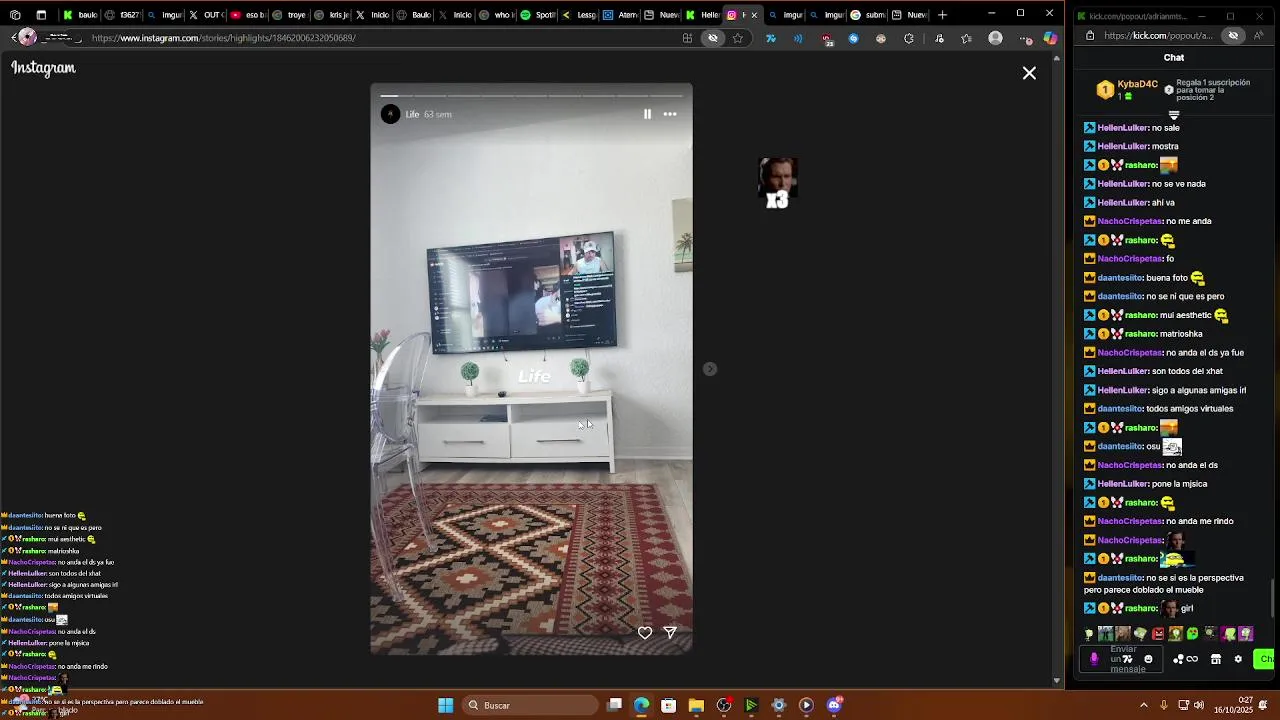
Task: Switch to the 'kris je' tab
Action: tap(332, 15)
